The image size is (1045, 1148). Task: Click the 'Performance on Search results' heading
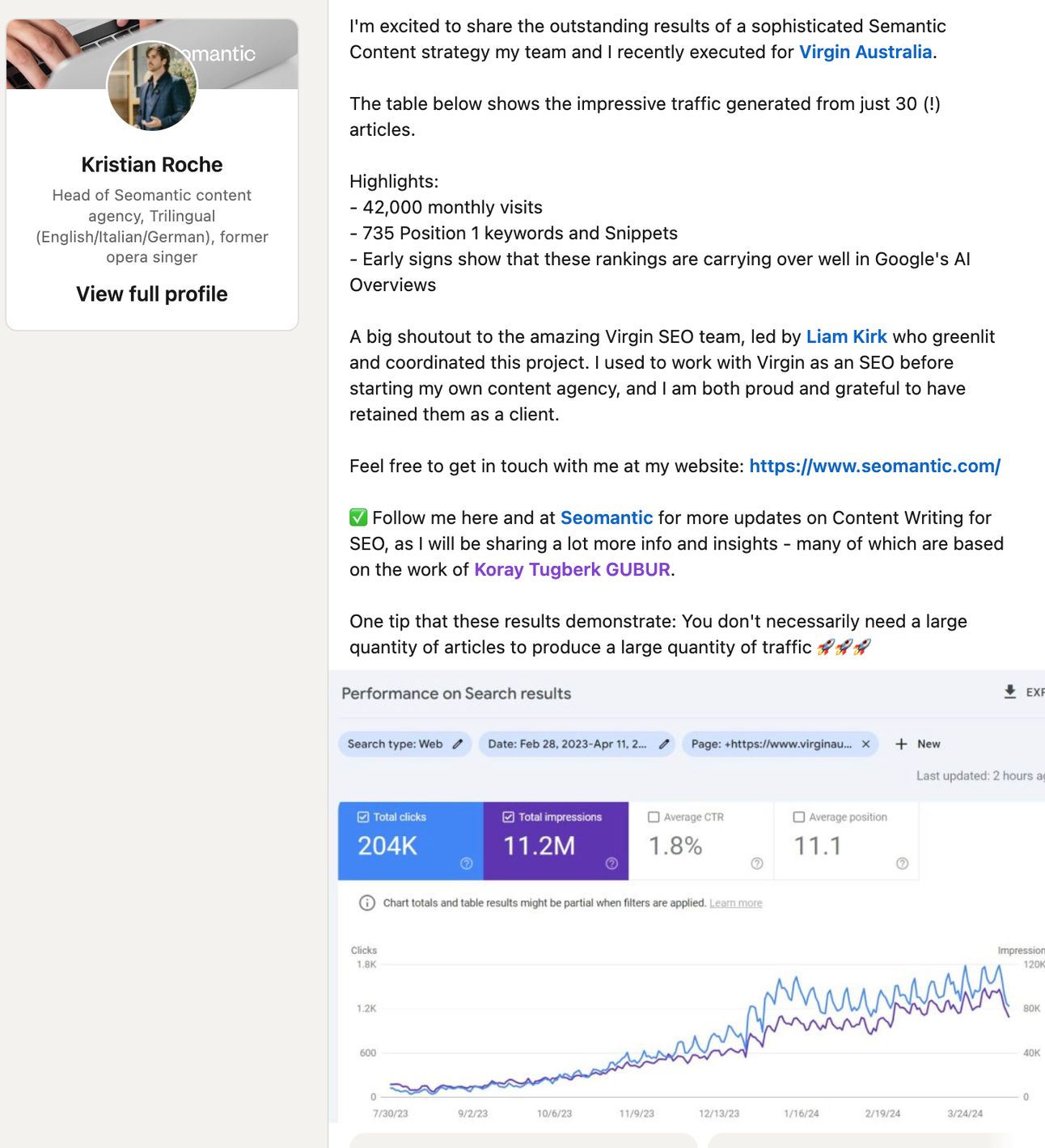456,694
